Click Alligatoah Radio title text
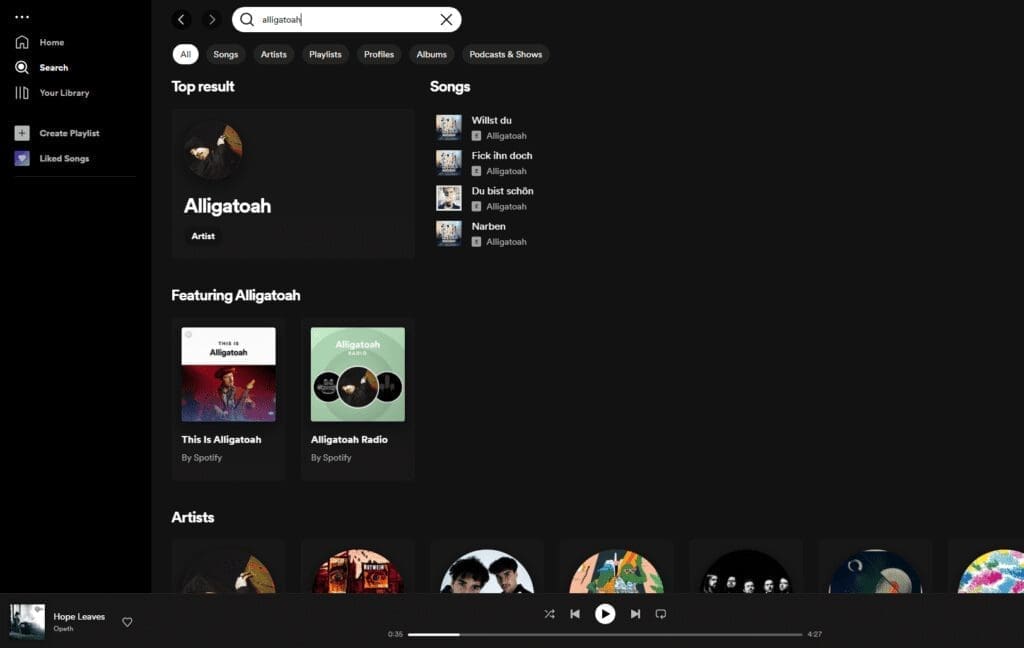The height and width of the screenshot is (648, 1024). (349, 440)
